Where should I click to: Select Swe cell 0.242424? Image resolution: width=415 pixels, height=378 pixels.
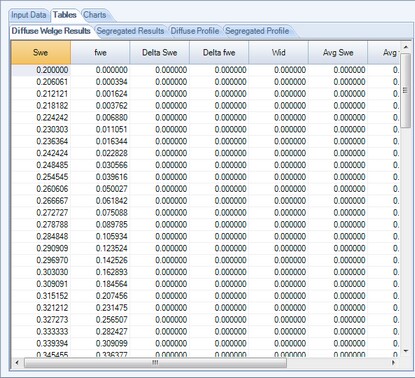click(x=41, y=153)
